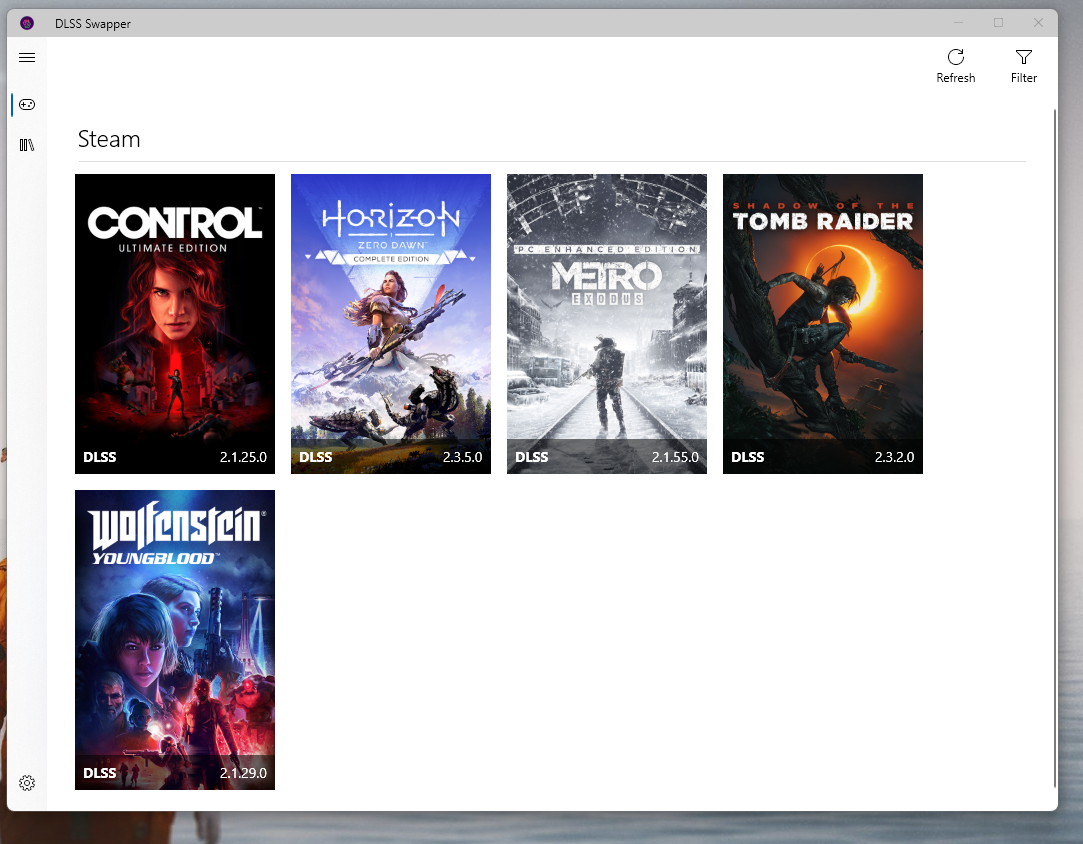
Task: Open Settings gear in sidebar
Action: pyautogui.click(x=27, y=783)
